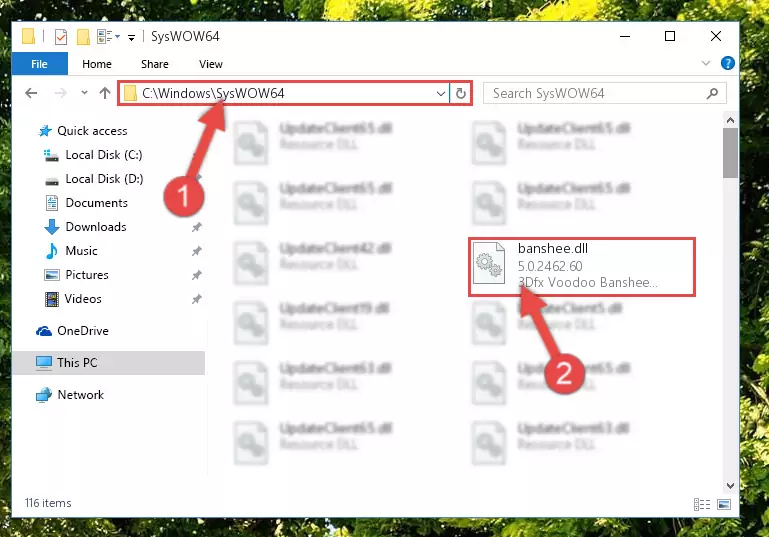
Task: Open the blue Help icon
Action: pos(727,63)
